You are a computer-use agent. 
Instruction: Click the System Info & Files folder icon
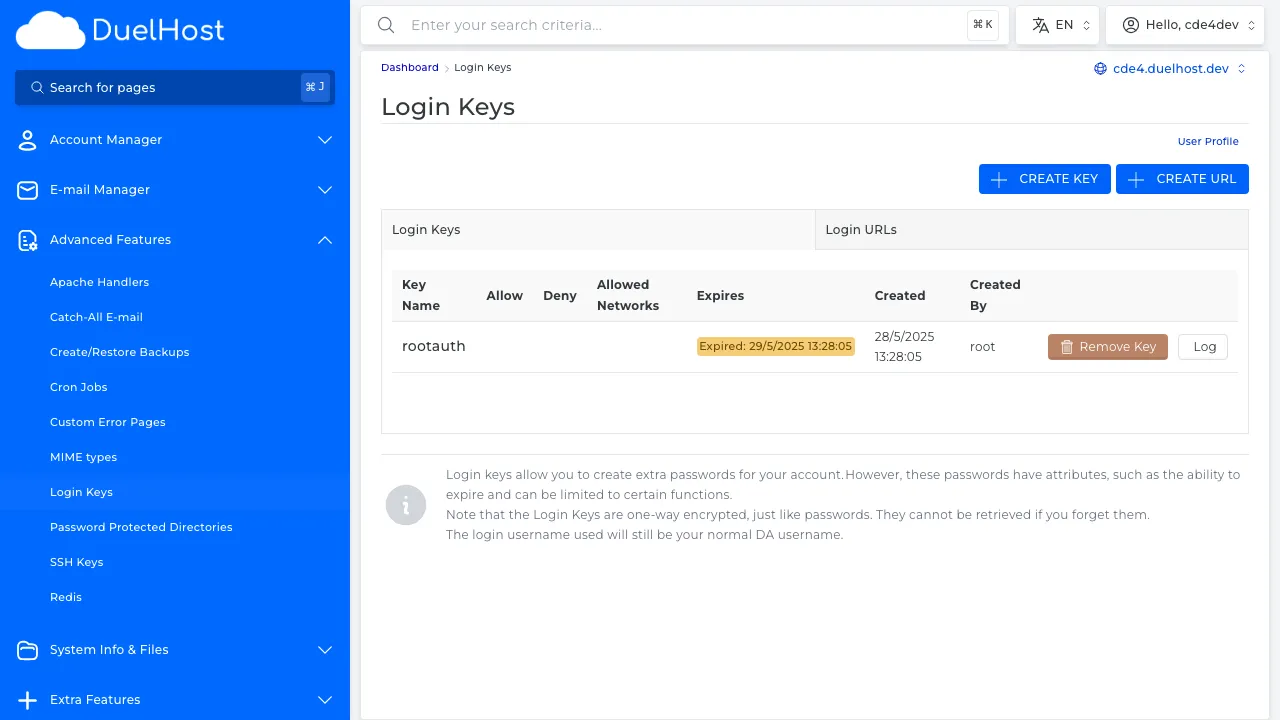pos(27,650)
